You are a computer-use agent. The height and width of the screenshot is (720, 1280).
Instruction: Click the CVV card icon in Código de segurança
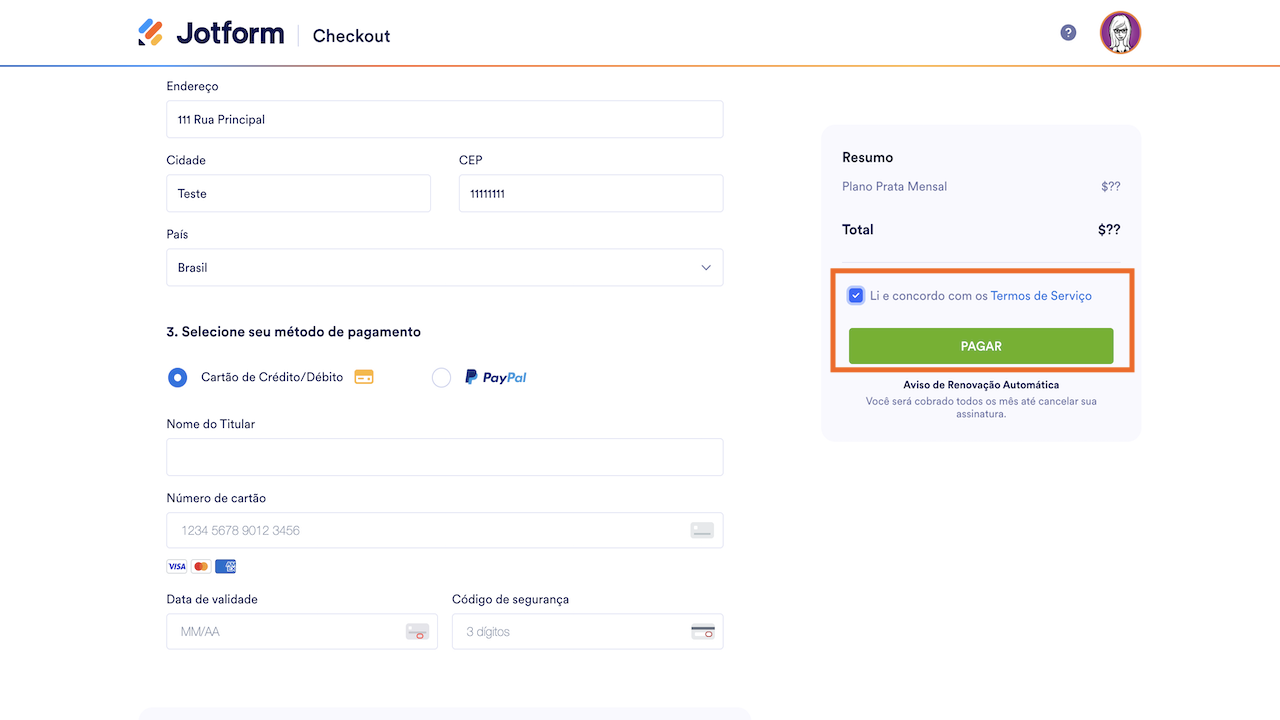pos(702,632)
